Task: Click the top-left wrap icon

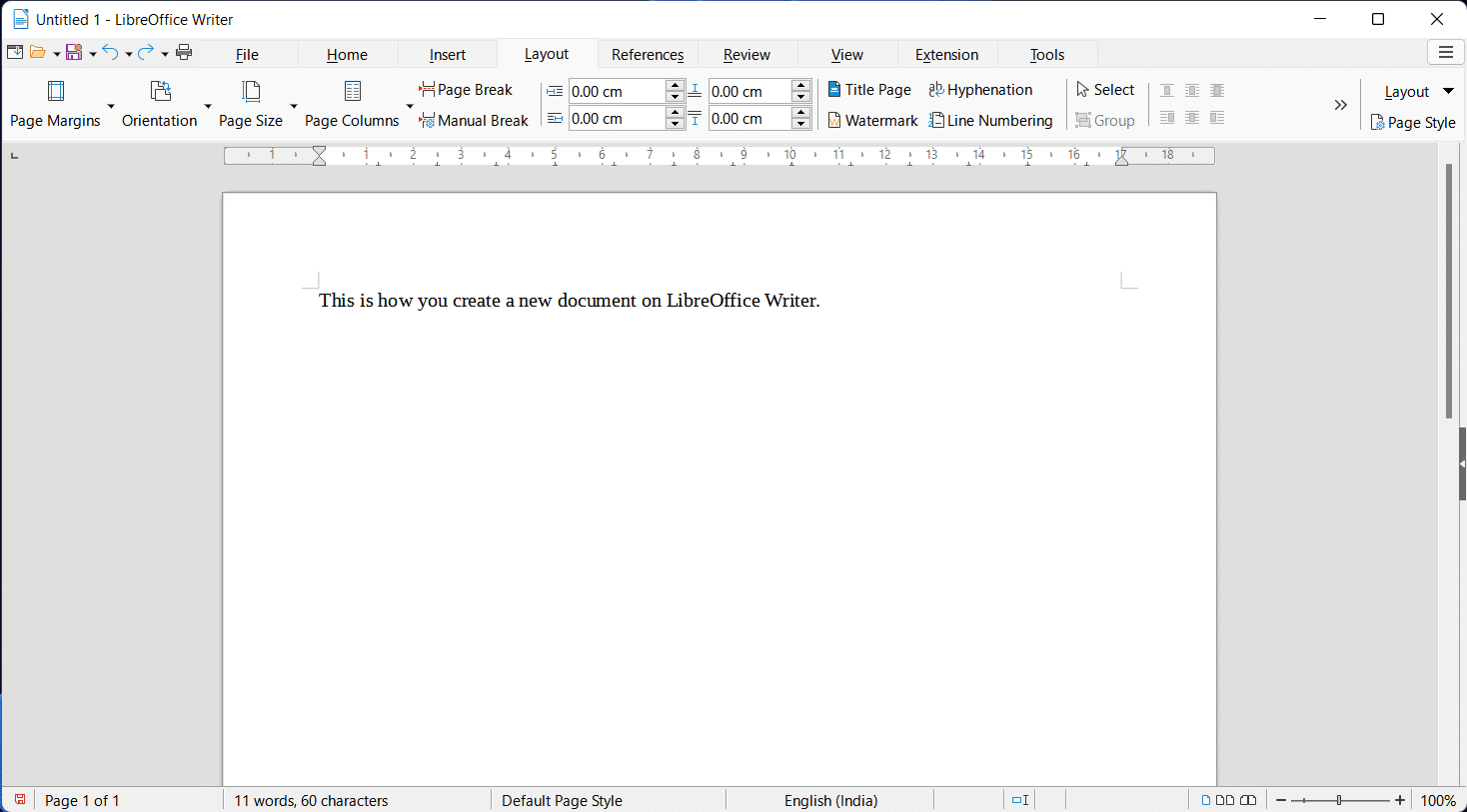Action: [1167, 91]
